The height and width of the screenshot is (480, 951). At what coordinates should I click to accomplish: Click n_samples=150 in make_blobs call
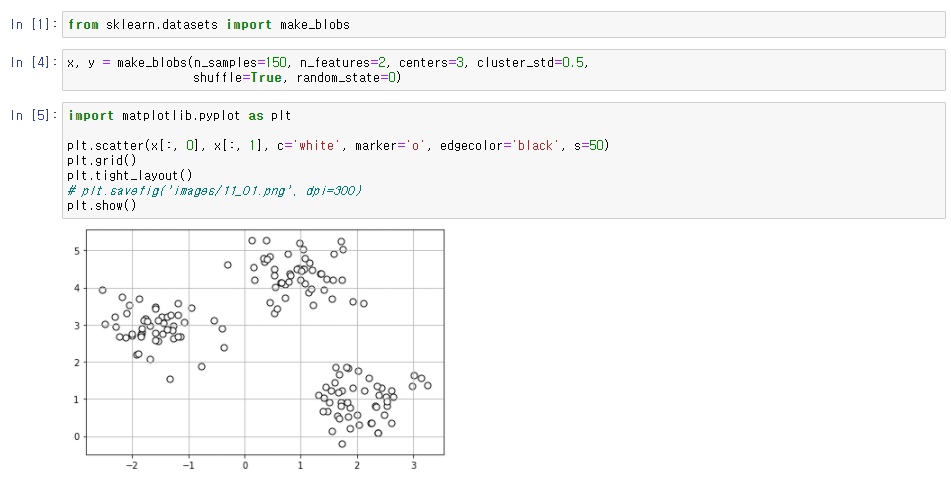point(241,63)
